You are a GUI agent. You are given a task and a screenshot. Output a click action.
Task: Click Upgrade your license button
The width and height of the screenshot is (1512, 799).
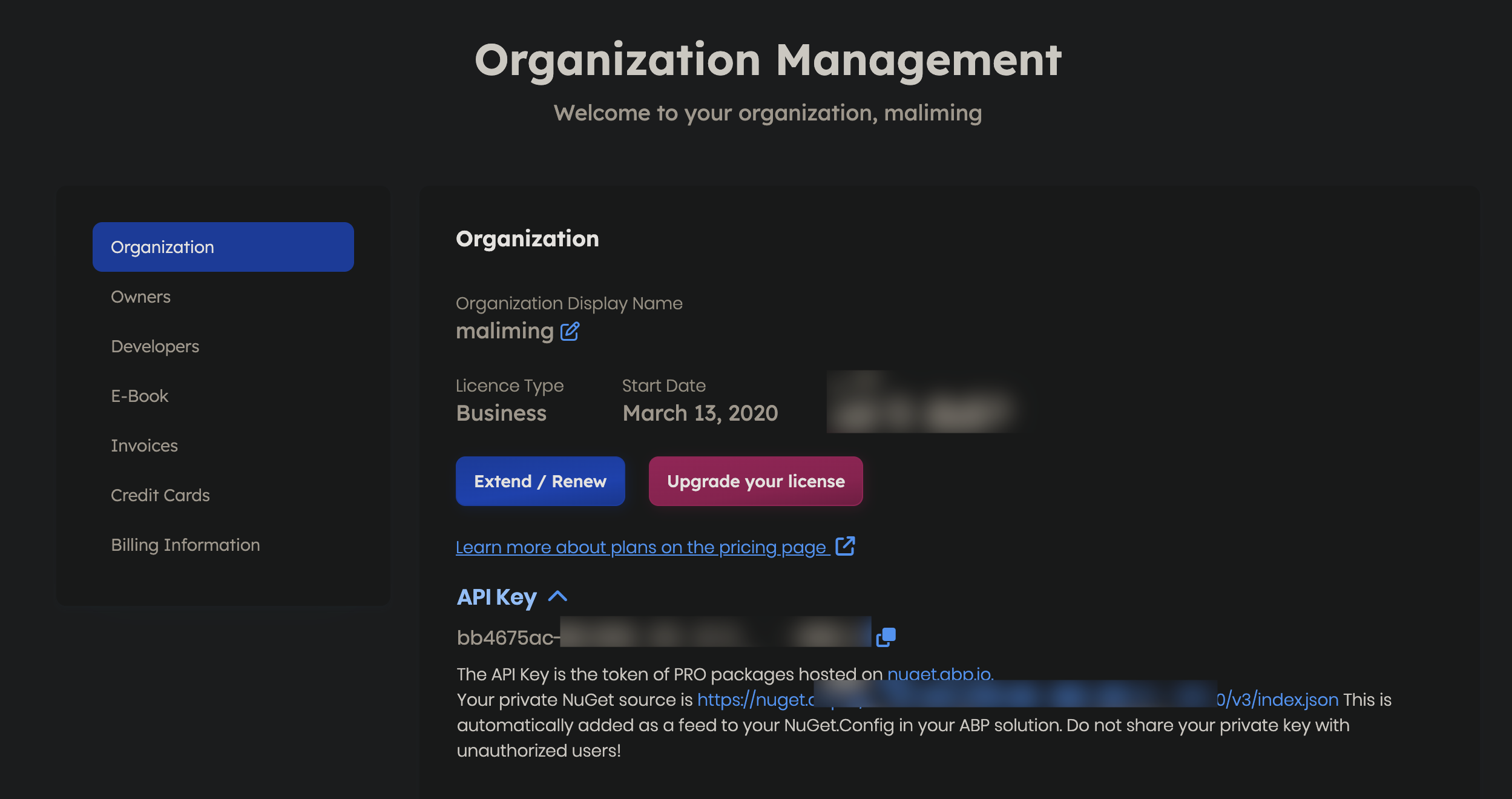click(755, 481)
